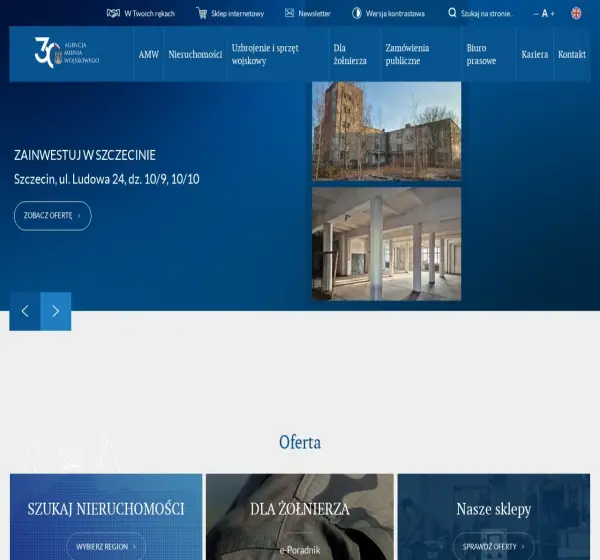Open the Kontakt menu item
The image size is (600, 560).
click(572, 54)
